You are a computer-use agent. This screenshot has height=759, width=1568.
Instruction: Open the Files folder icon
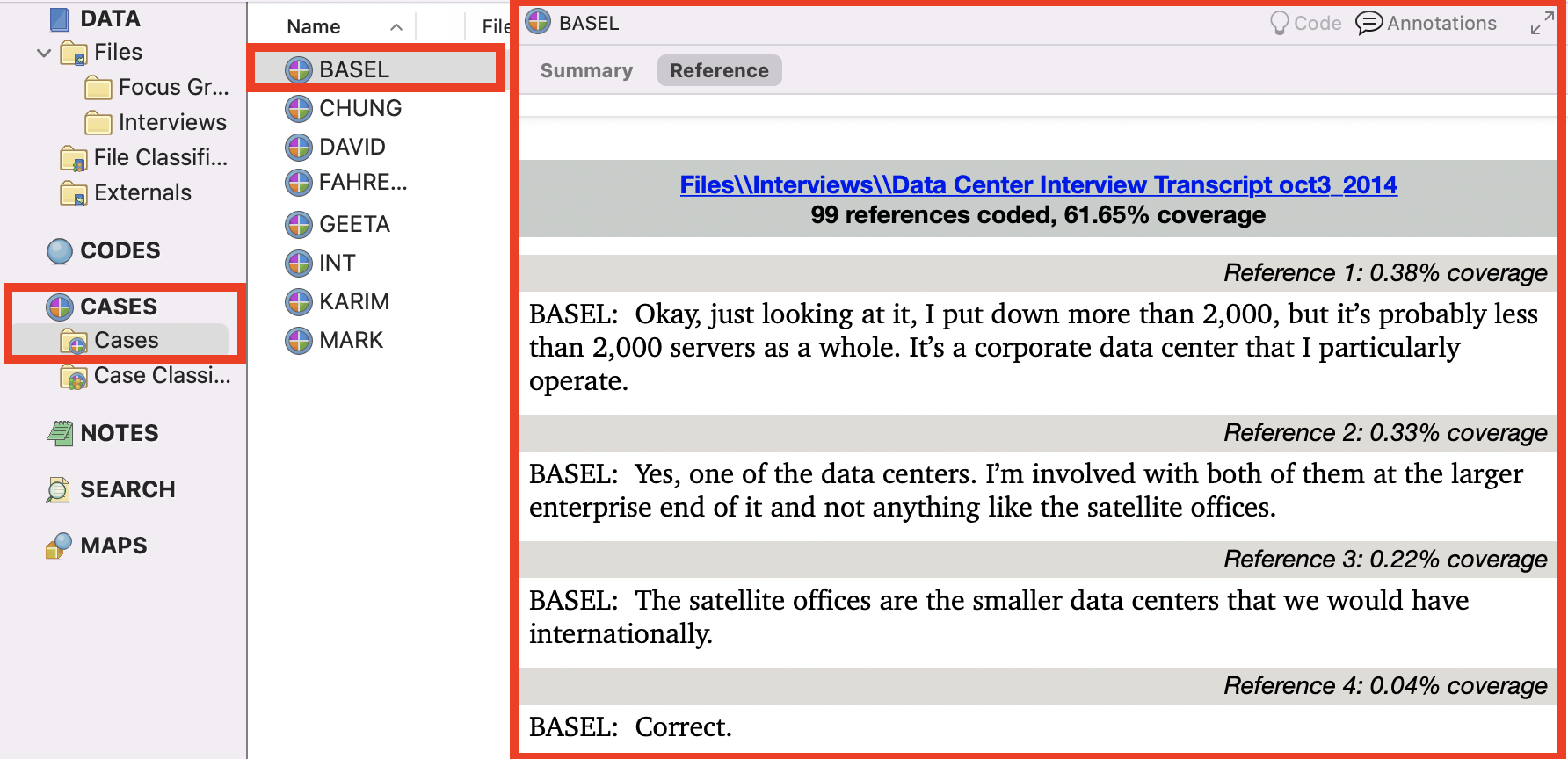tap(74, 54)
